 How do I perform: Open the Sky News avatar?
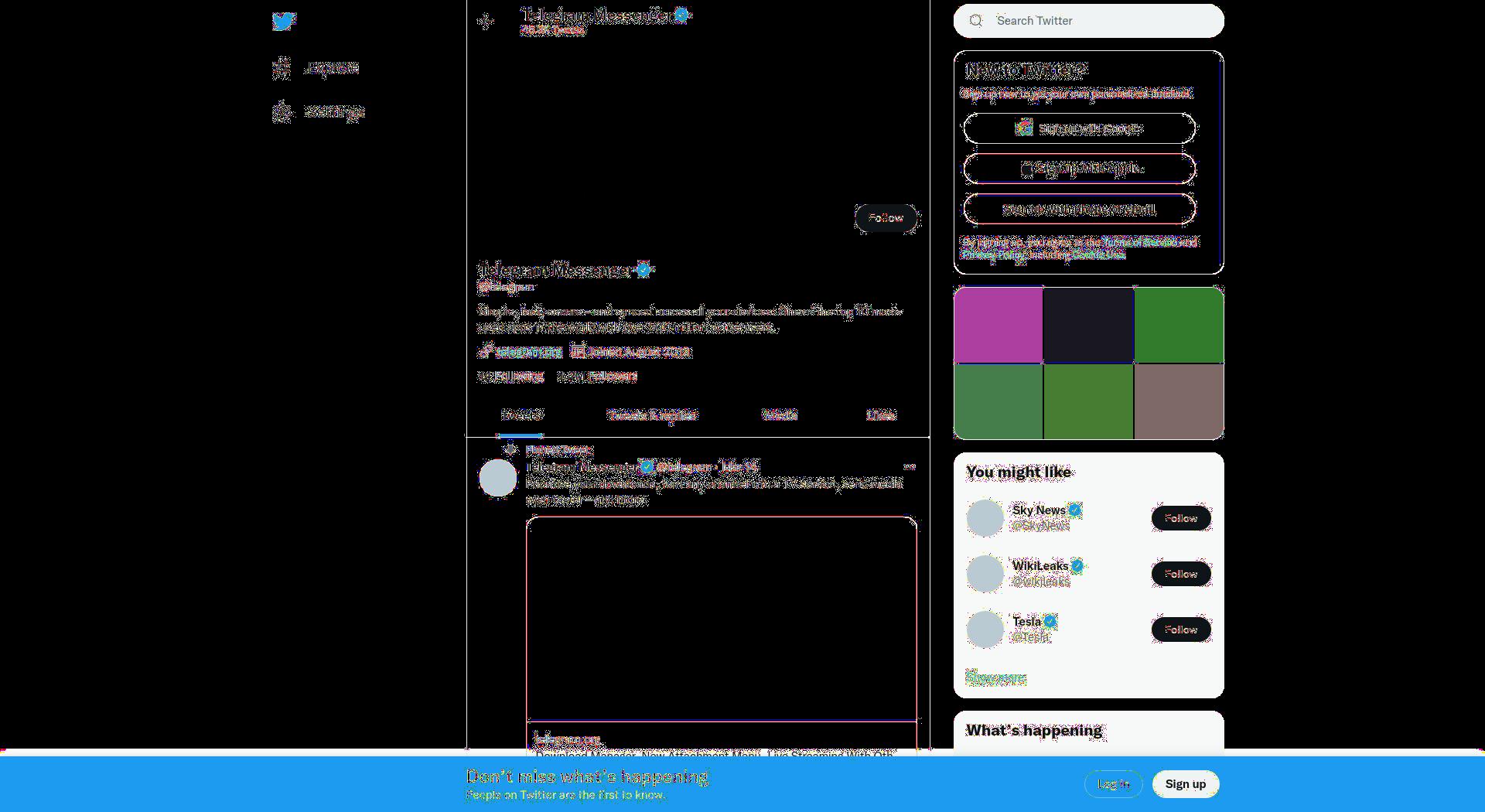pyautogui.click(x=985, y=518)
